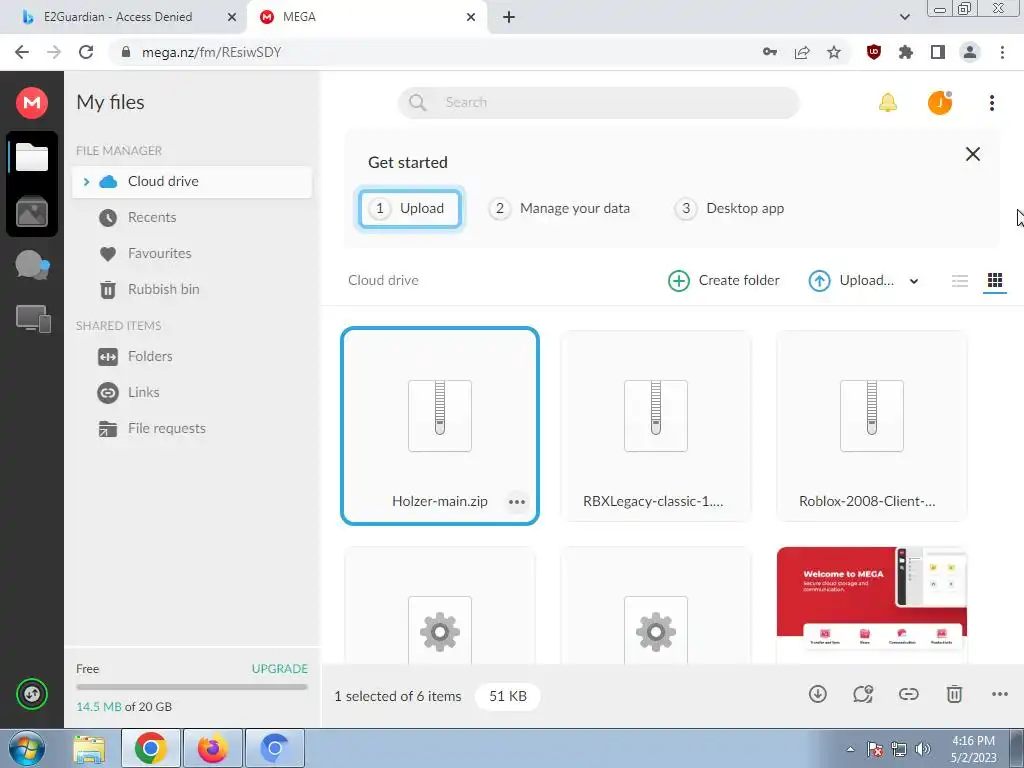
Task: Switch to the MEGA browser tab
Action: click(366, 17)
